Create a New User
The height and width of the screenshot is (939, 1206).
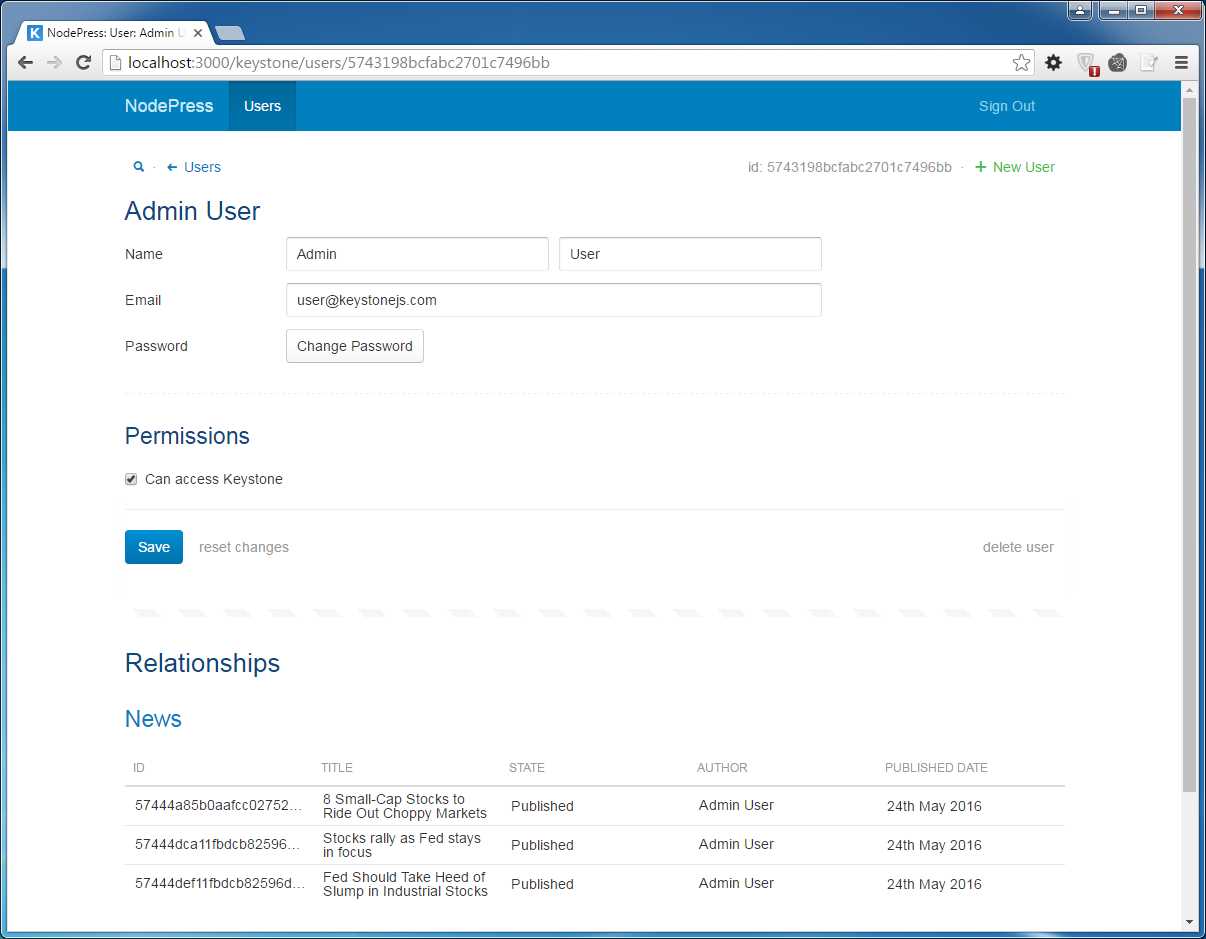[1015, 167]
